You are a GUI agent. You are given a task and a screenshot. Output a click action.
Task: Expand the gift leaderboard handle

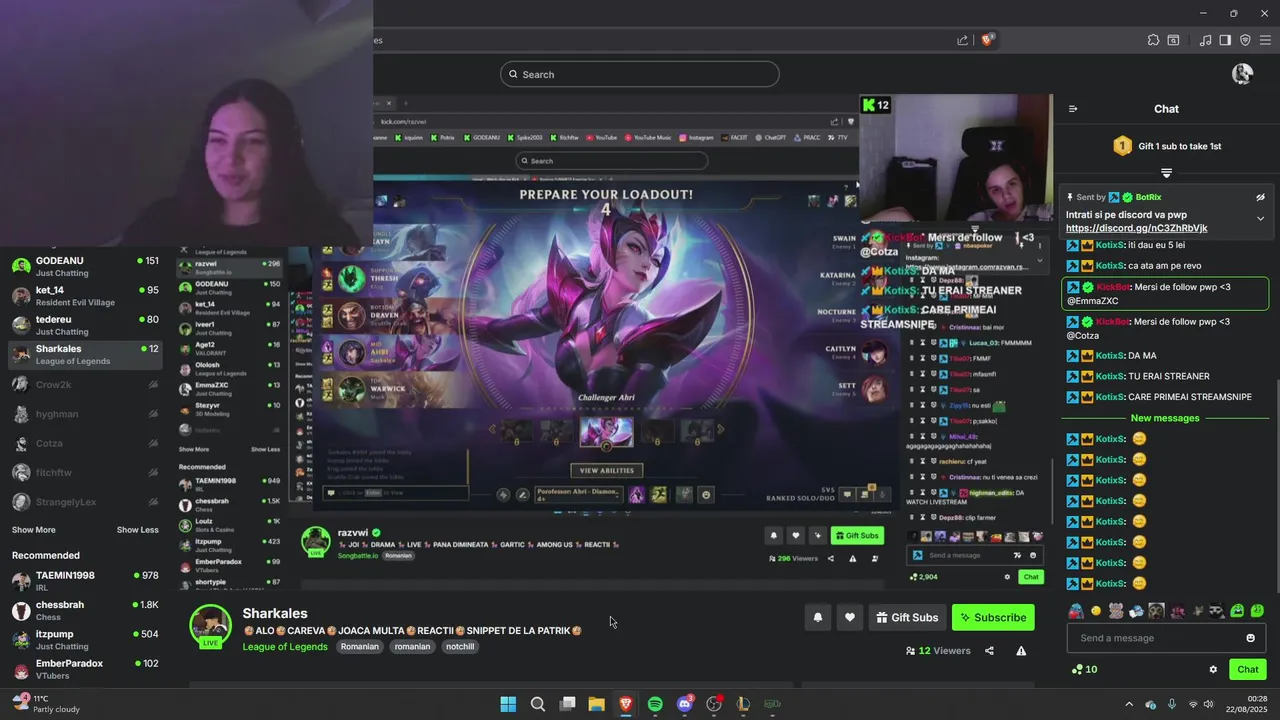click(1166, 173)
